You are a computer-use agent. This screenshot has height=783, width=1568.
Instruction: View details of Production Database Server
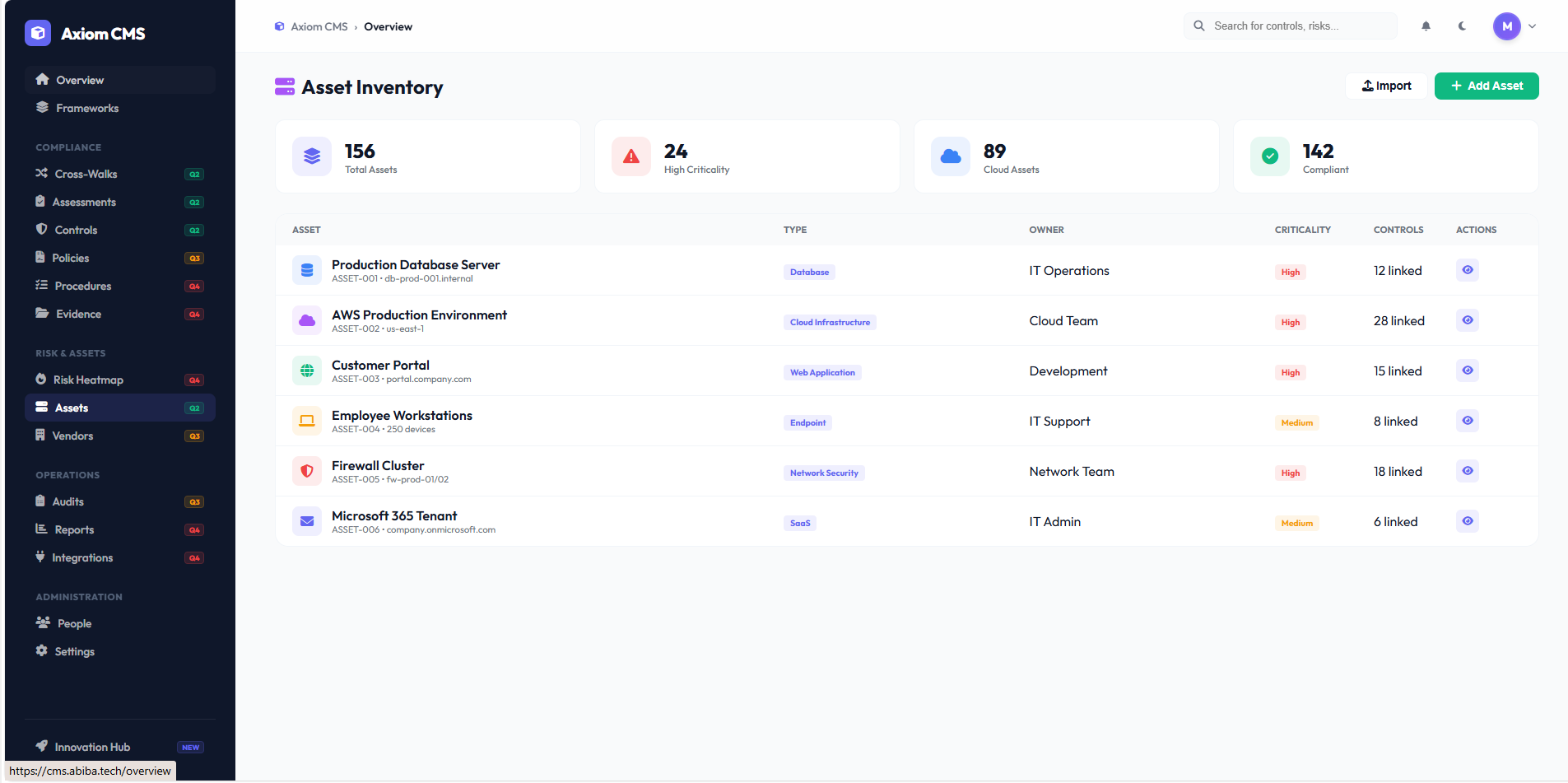click(1468, 270)
